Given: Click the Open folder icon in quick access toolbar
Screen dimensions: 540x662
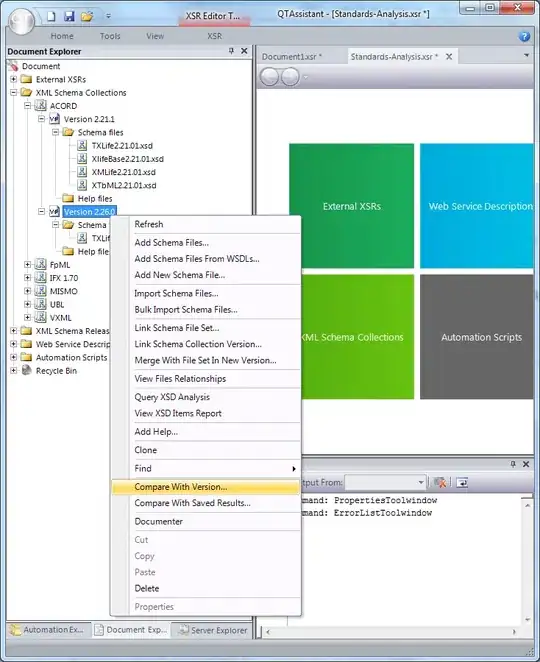Looking at the screenshot, I should tap(87, 16).
